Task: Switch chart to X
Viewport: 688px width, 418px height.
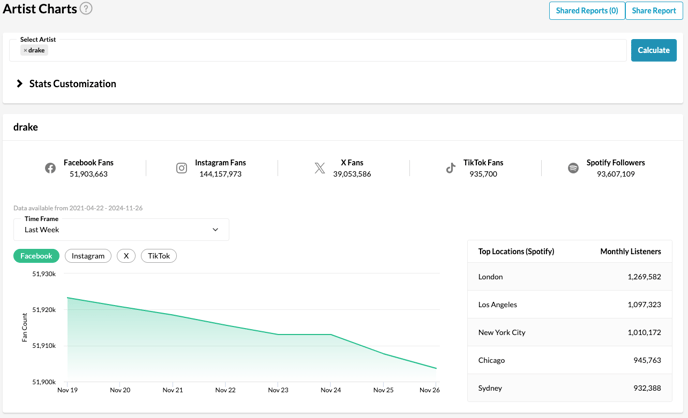Action: 126,256
